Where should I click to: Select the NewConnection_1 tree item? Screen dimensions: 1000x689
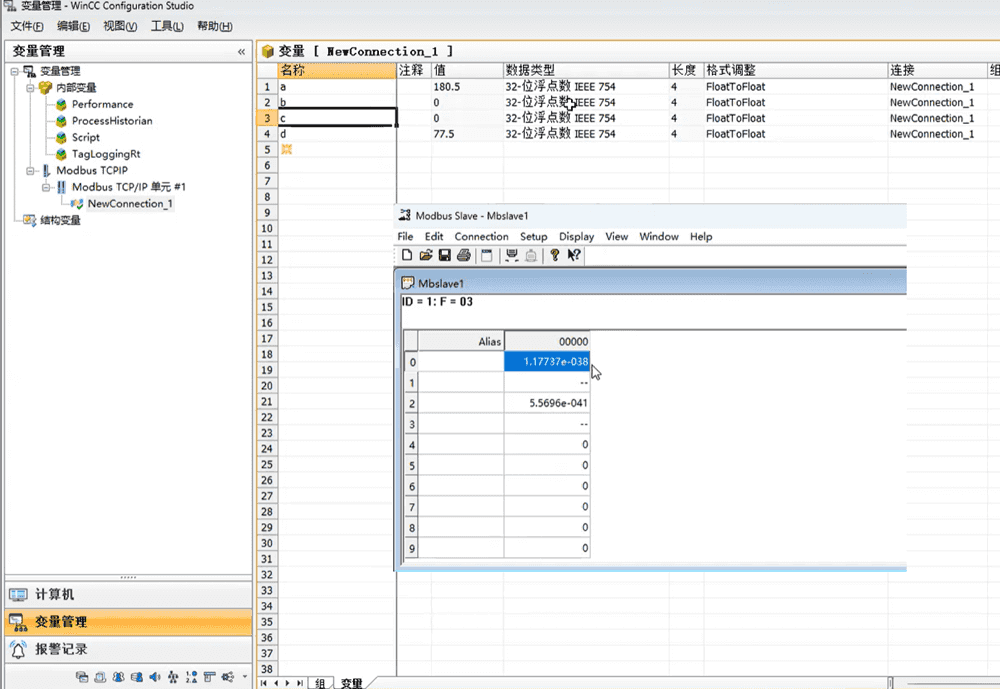[129, 204]
